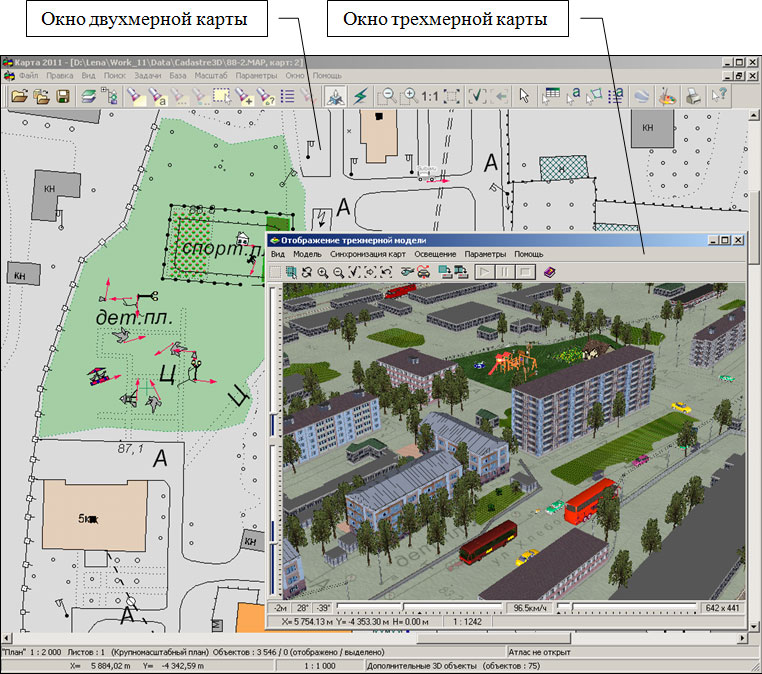Click the 1 : 1242 scale field
Image resolution: width=762 pixels, height=674 pixels.
(x=467, y=622)
